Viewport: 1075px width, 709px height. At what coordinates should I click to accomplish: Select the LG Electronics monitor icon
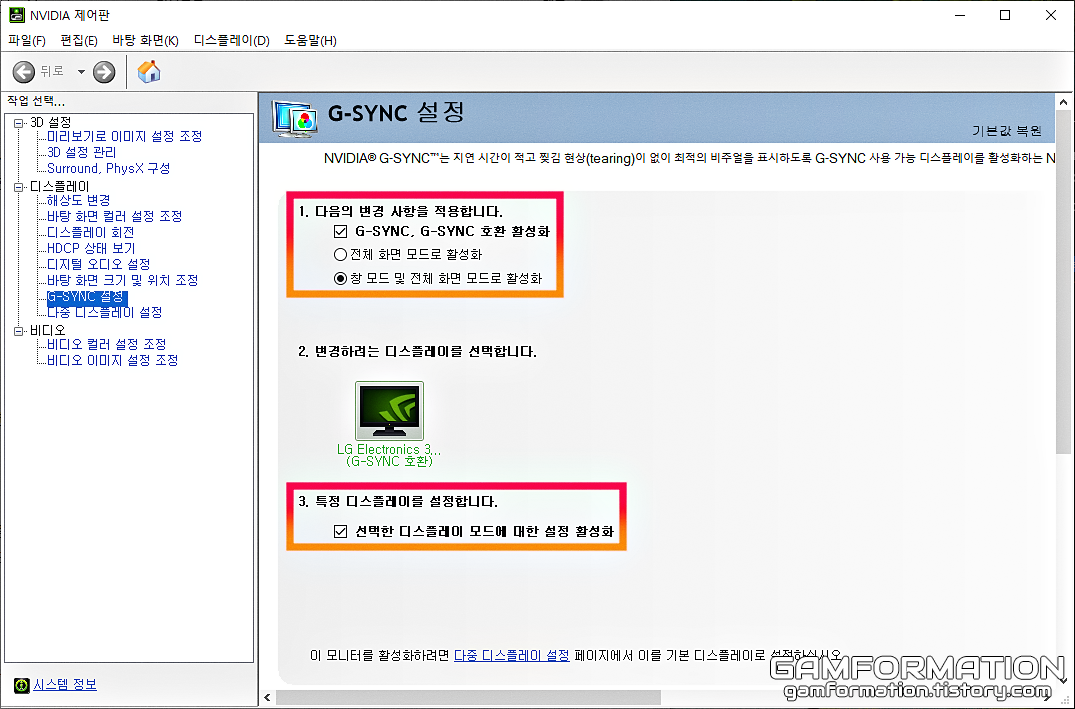click(x=389, y=411)
